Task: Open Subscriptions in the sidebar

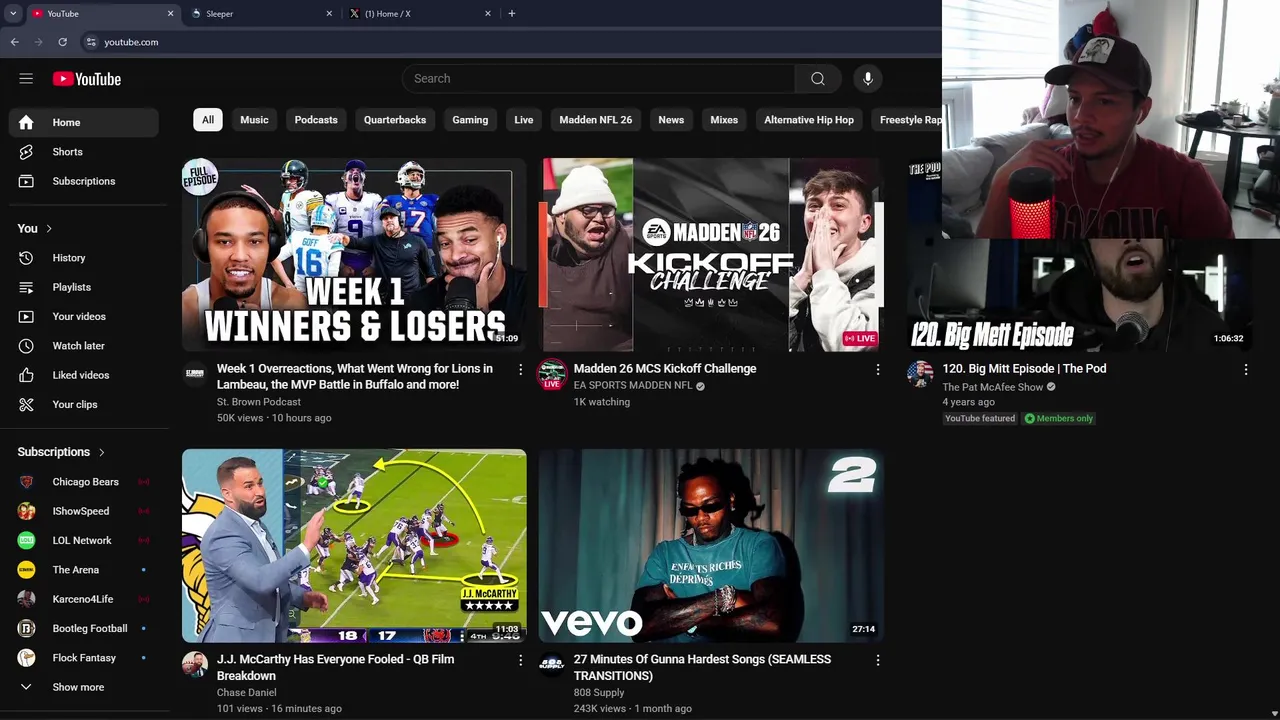Action: tap(84, 181)
